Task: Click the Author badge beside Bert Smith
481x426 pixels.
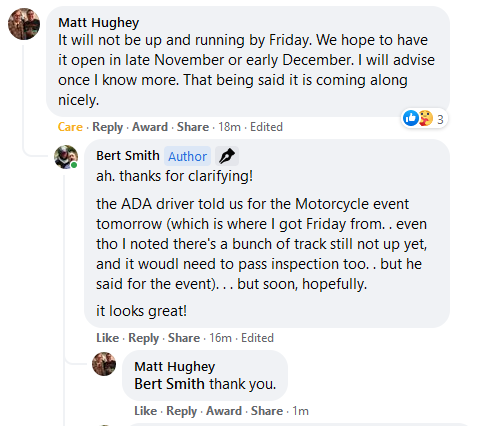Action: click(187, 156)
